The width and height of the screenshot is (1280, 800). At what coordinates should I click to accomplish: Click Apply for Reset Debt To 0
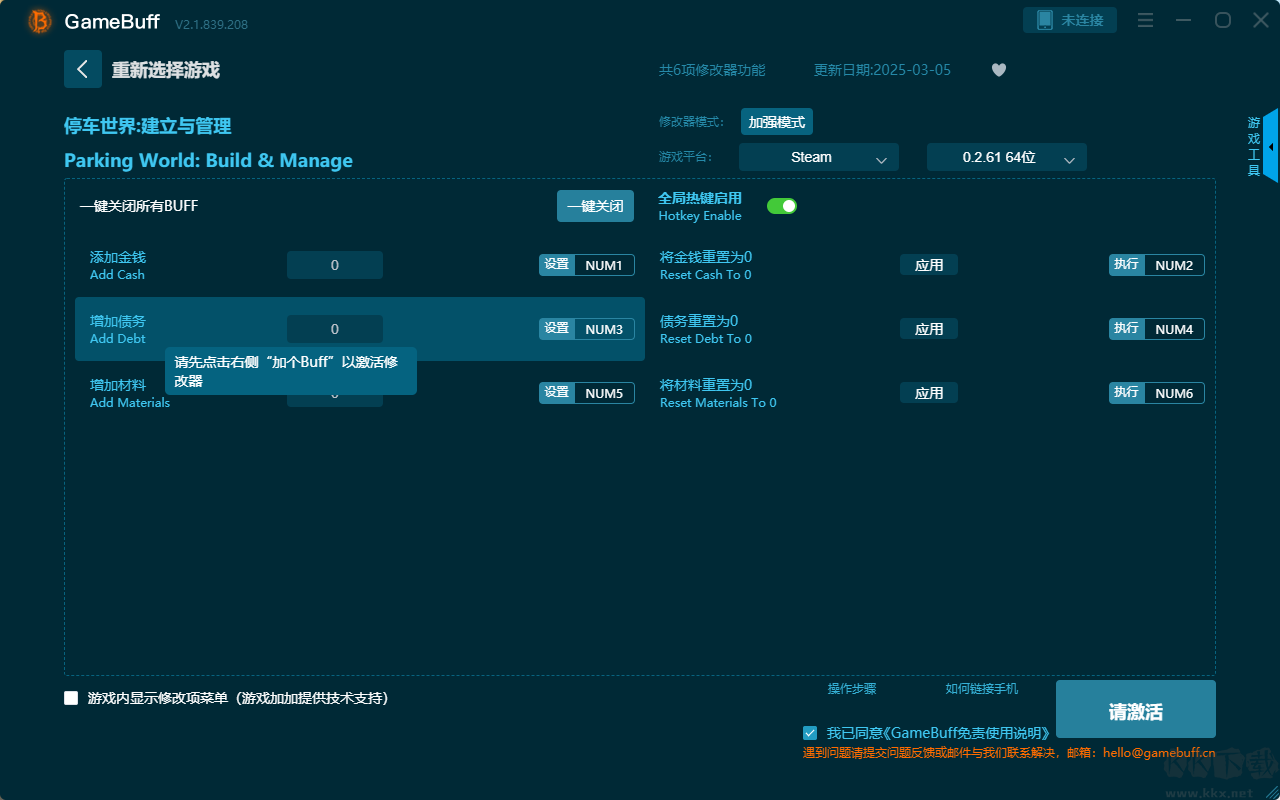coord(928,329)
